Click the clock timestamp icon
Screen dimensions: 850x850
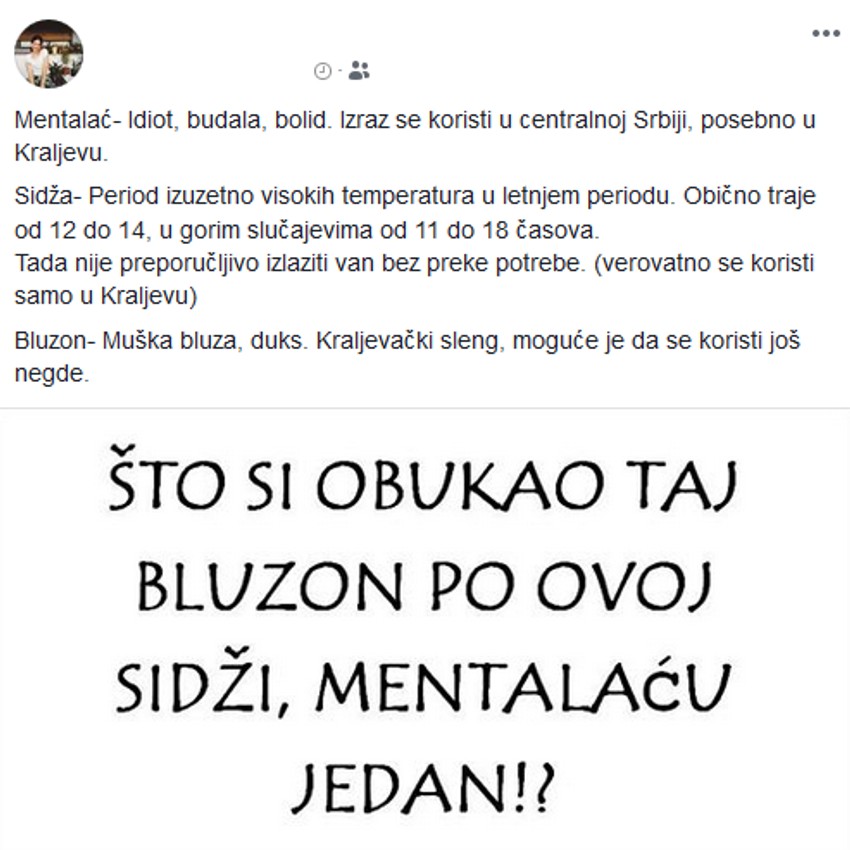[x=323, y=71]
